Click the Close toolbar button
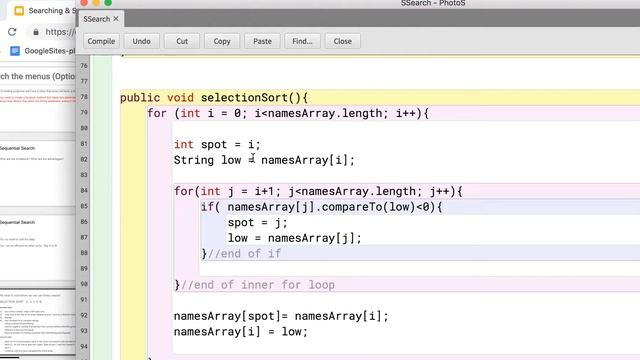This screenshot has width=640, height=360. (x=342, y=41)
